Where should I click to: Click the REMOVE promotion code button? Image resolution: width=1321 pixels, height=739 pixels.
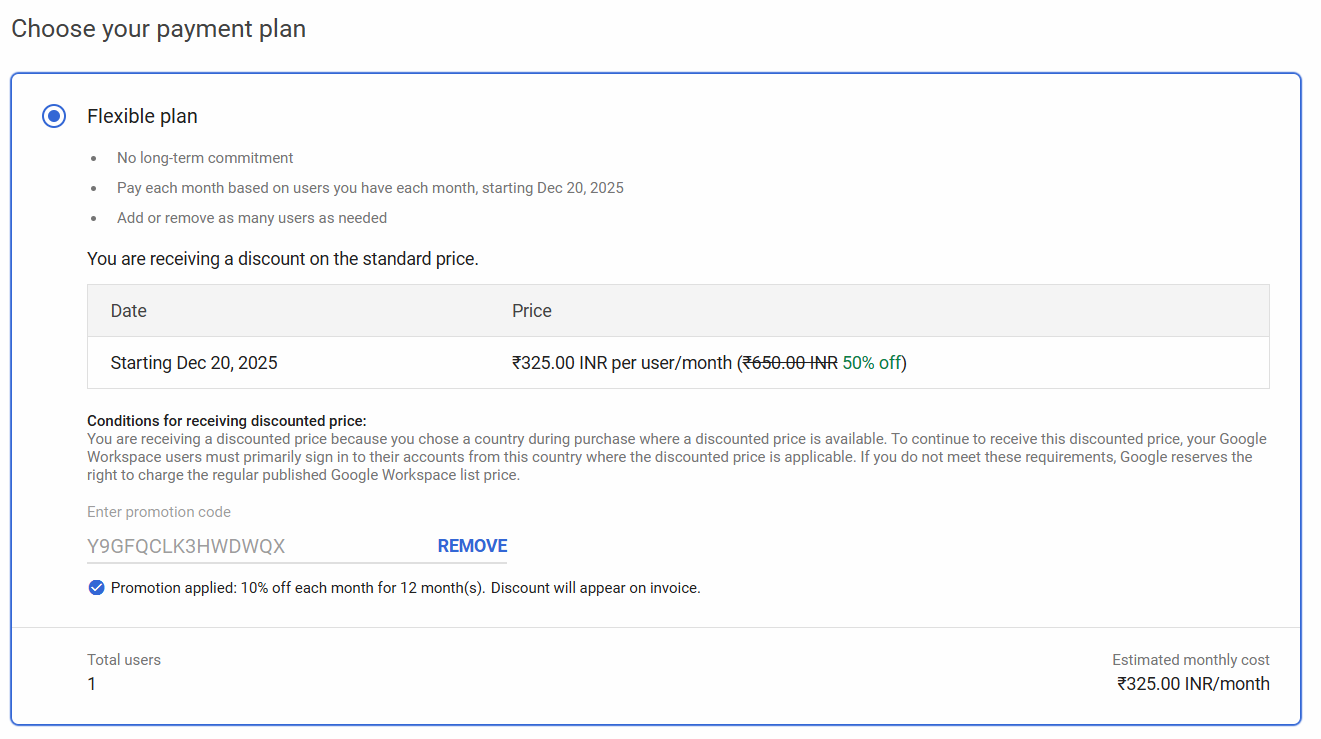(x=472, y=546)
